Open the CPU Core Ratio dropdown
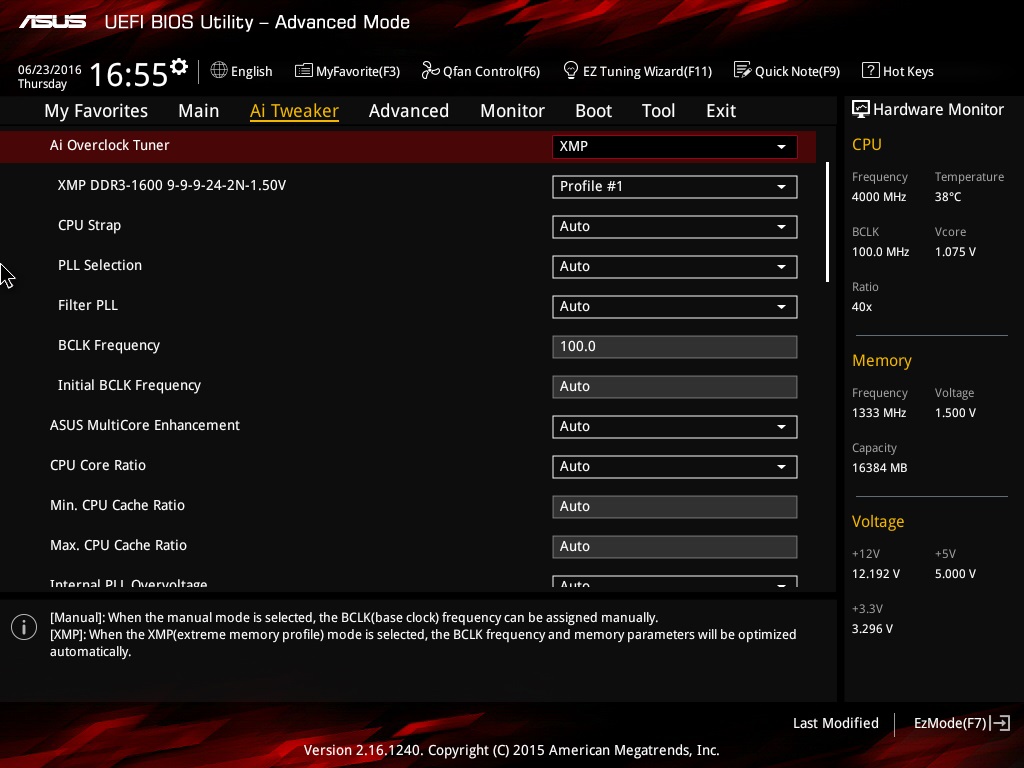The width and height of the screenshot is (1024, 768). [675, 467]
